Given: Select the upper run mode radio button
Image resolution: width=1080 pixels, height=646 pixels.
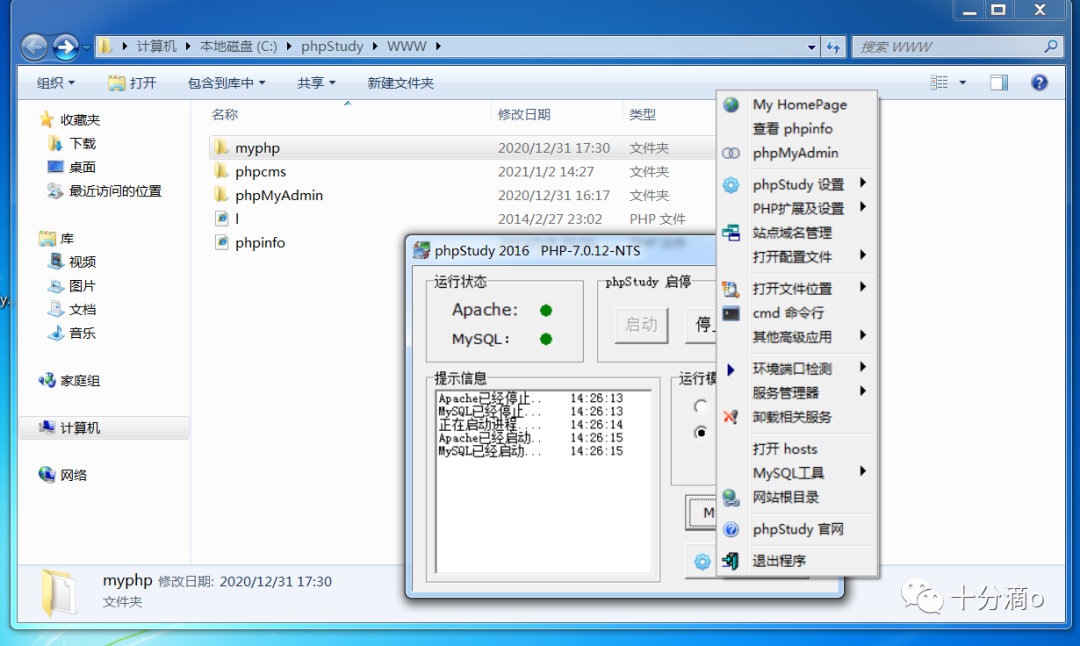Looking at the screenshot, I should tap(700, 406).
